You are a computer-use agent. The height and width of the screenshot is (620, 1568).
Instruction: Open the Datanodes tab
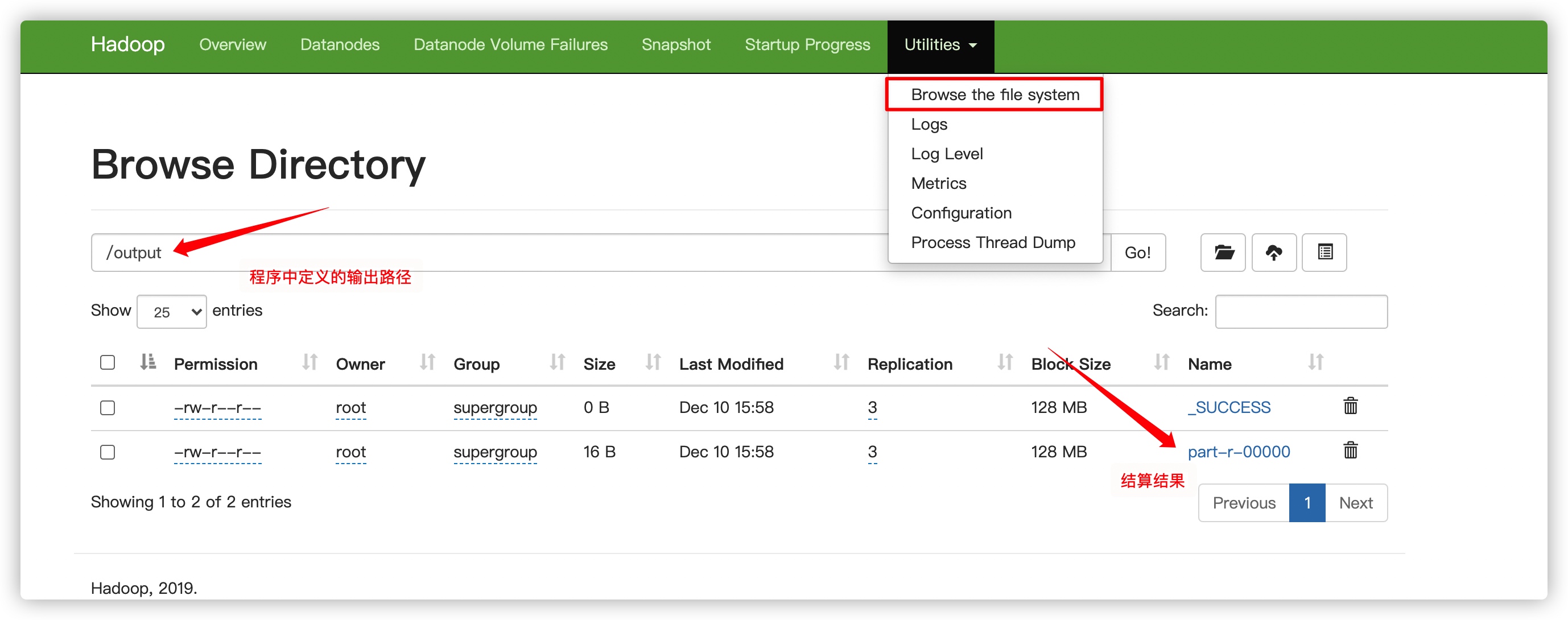coord(340,45)
